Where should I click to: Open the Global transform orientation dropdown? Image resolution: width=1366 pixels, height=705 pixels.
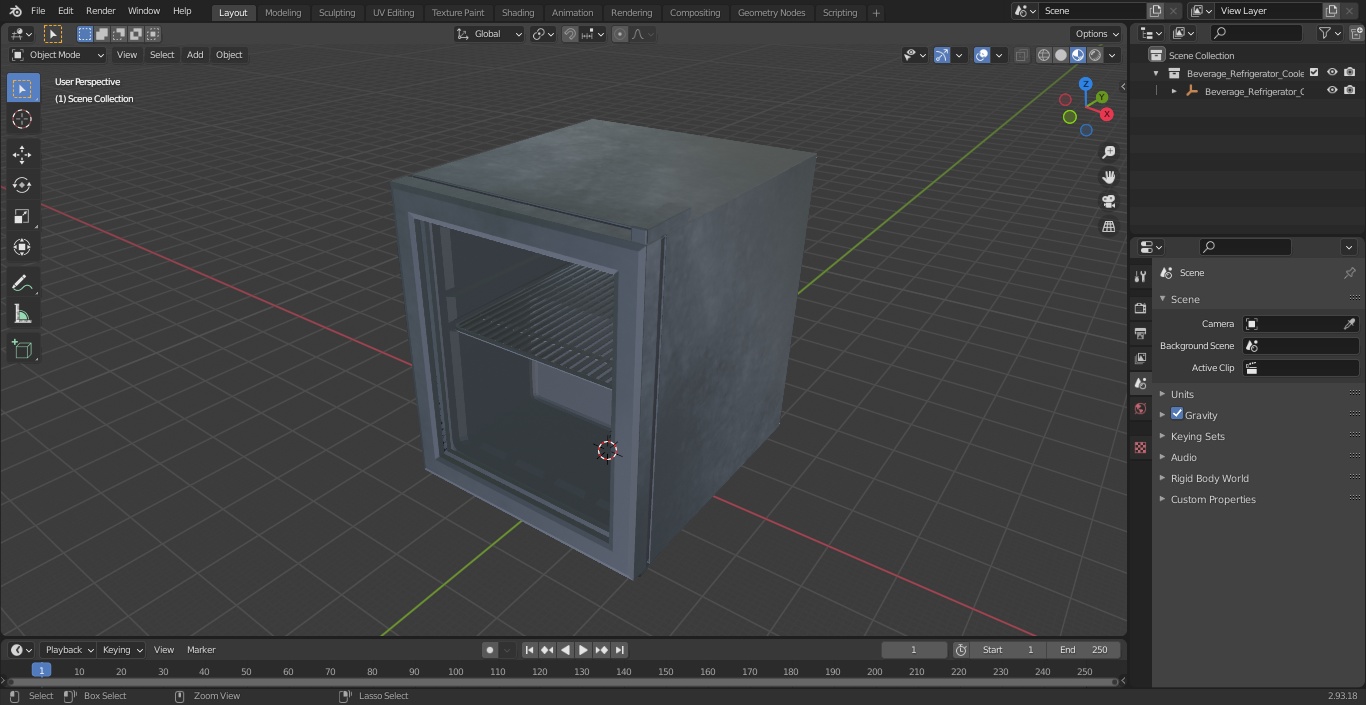tap(490, 34)
